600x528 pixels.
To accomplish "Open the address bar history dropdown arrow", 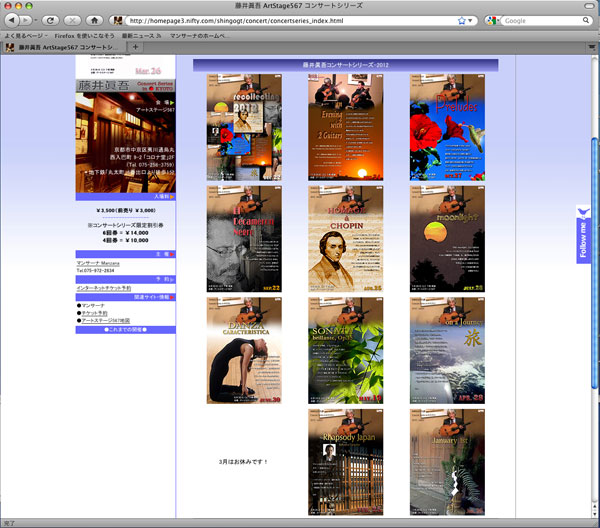I will [x=470, y=21].
